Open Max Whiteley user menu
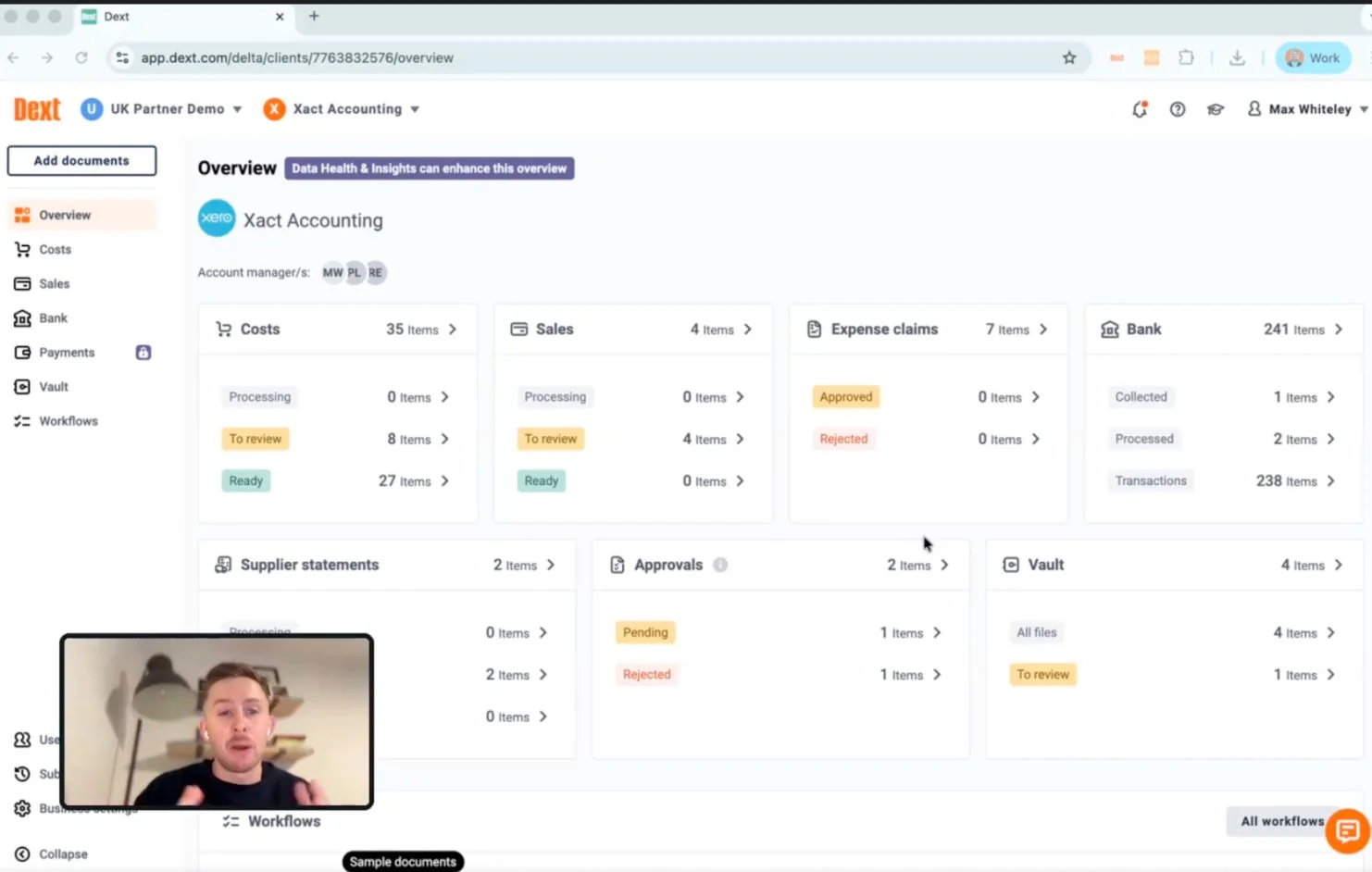This screenshot has width=1372, height=872. point(1308,109)
